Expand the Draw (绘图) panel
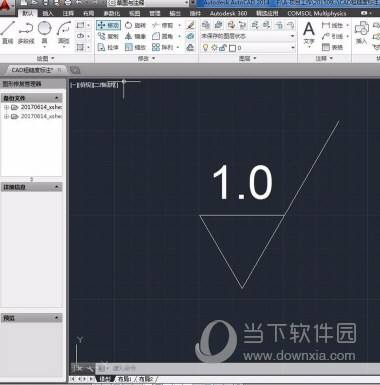 (x=46, y=58)
